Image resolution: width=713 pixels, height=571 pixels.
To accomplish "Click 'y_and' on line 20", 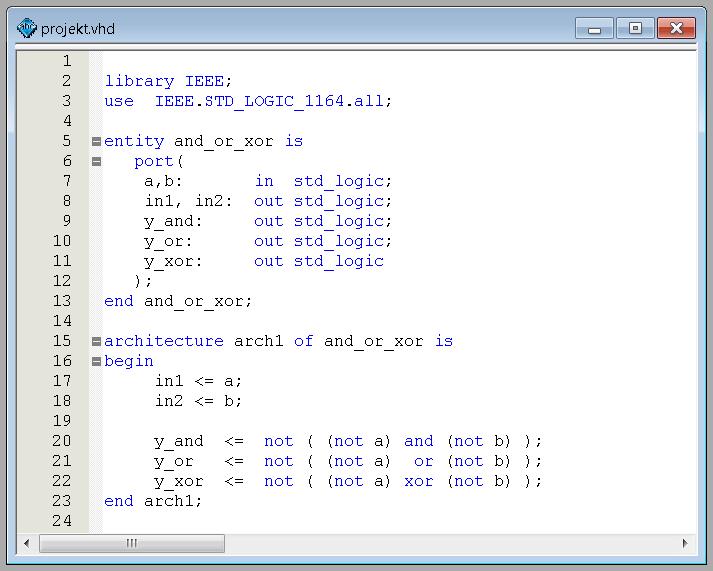I will click(x=179, y=441).
